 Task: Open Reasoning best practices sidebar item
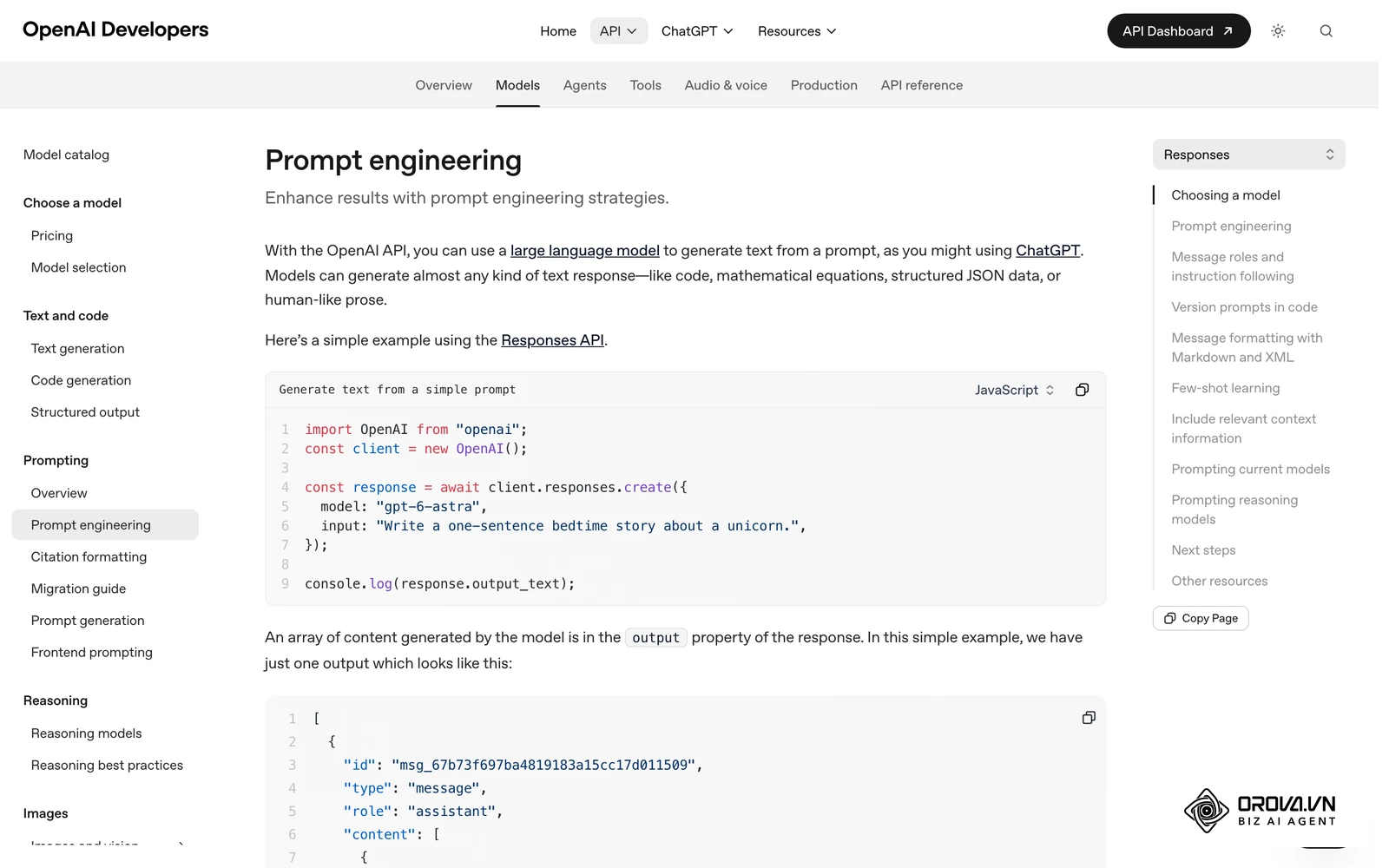[108, 765]
